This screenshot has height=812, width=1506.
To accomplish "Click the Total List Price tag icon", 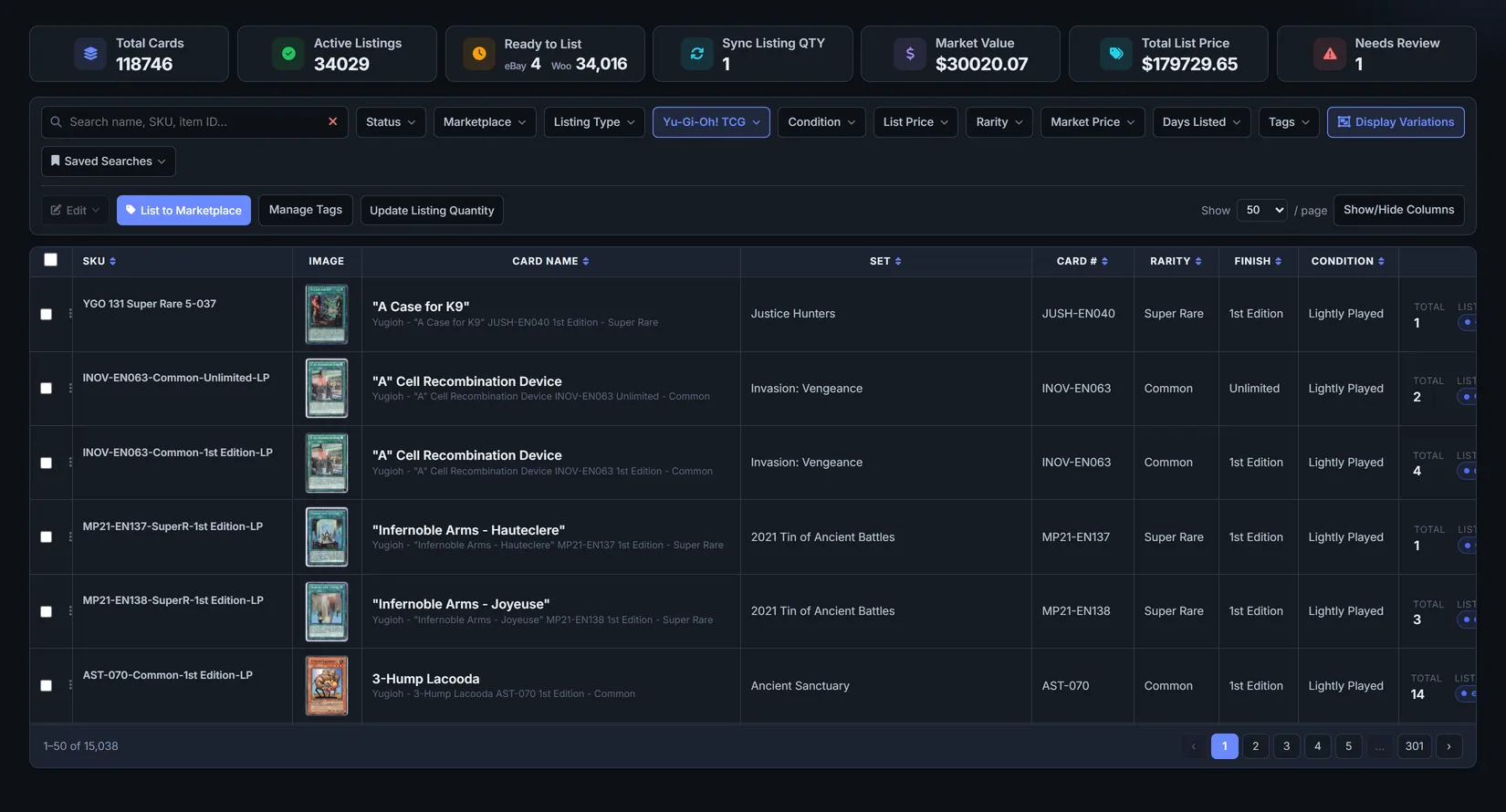I will coord(1116,54).
